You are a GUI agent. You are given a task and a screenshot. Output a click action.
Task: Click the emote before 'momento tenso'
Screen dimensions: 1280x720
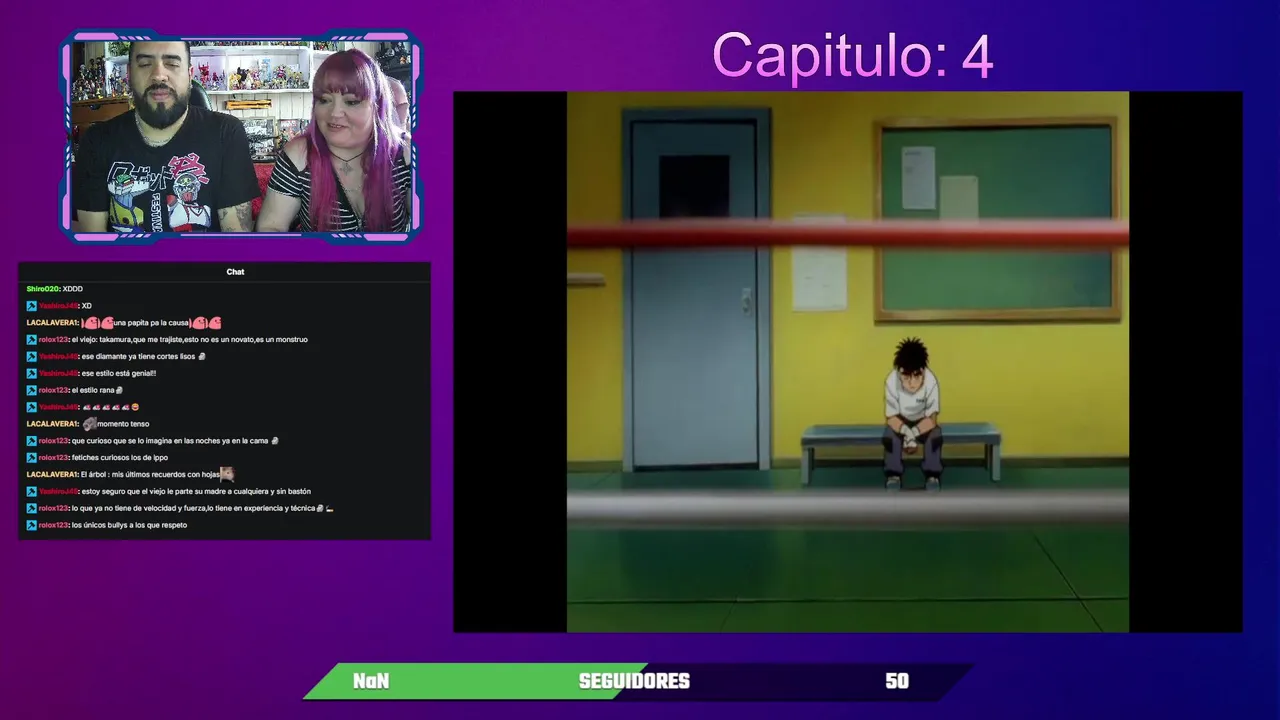click(89, 424)
